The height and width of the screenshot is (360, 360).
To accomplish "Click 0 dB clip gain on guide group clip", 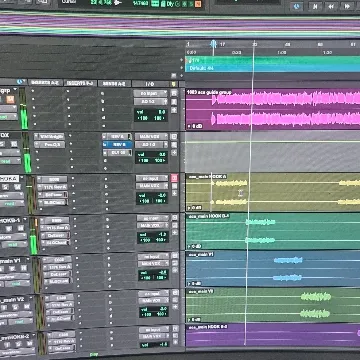I will click(195, 126).
